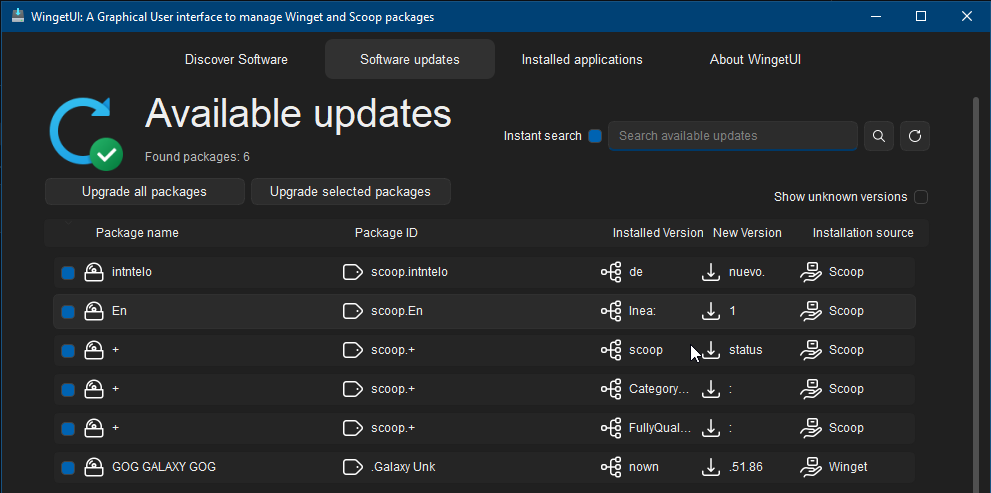Click the package icon next to intntelo

(94, 272)
